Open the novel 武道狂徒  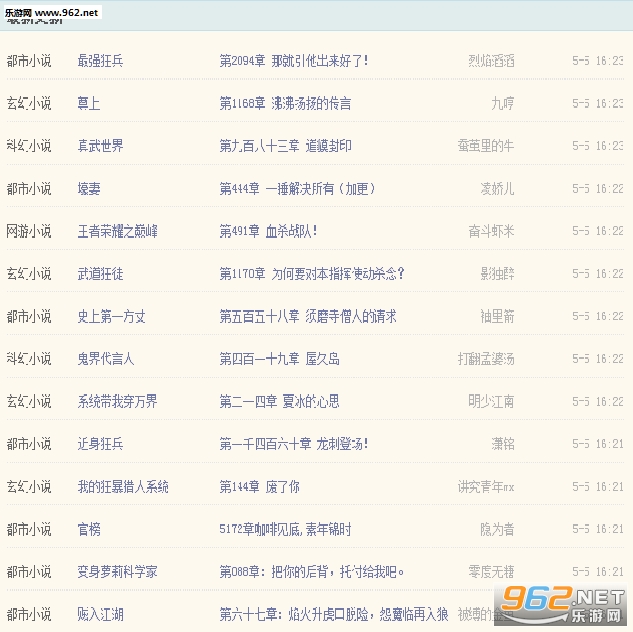pos(100,274)
